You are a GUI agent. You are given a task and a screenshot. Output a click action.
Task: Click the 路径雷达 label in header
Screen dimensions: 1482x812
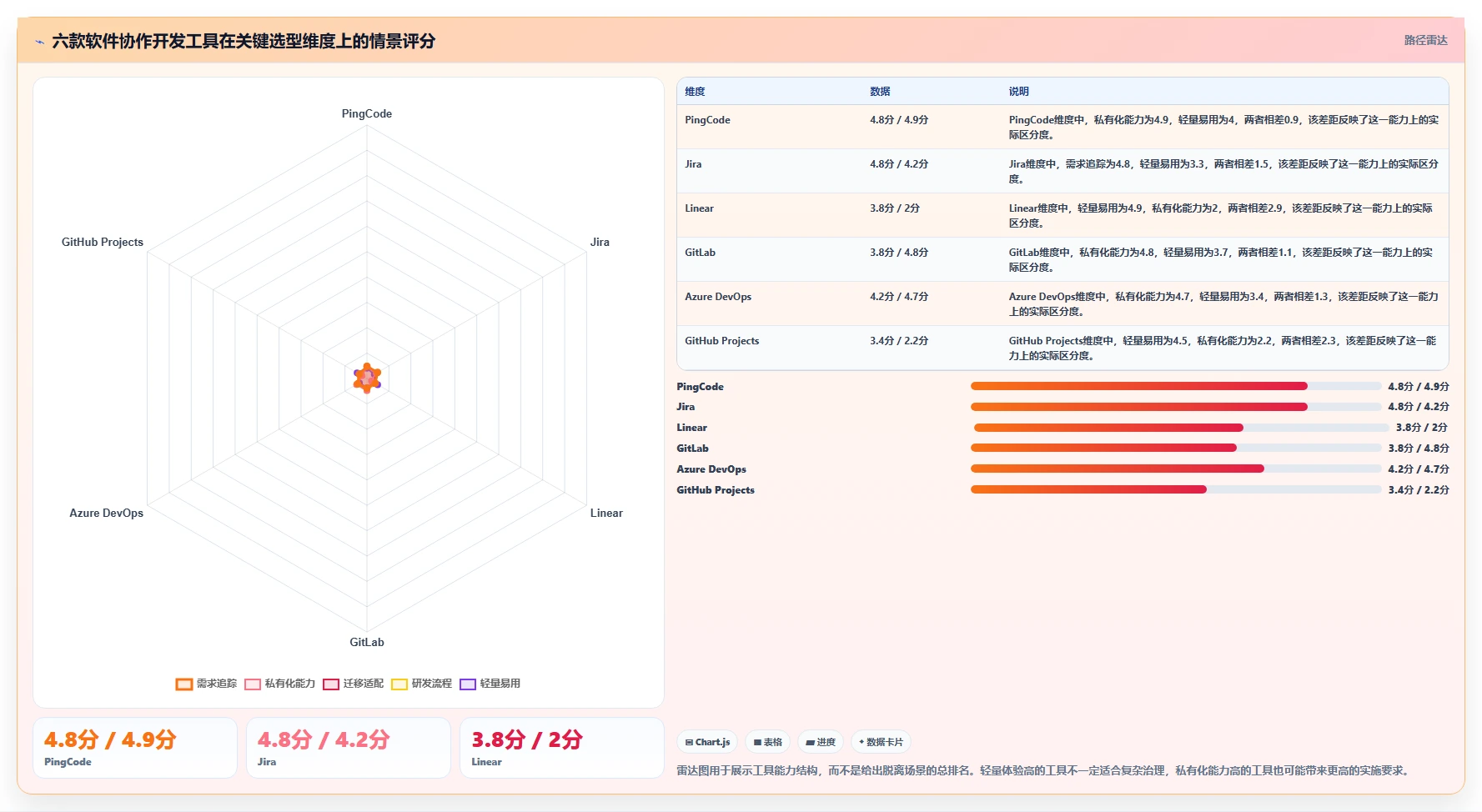[1425, 40]
